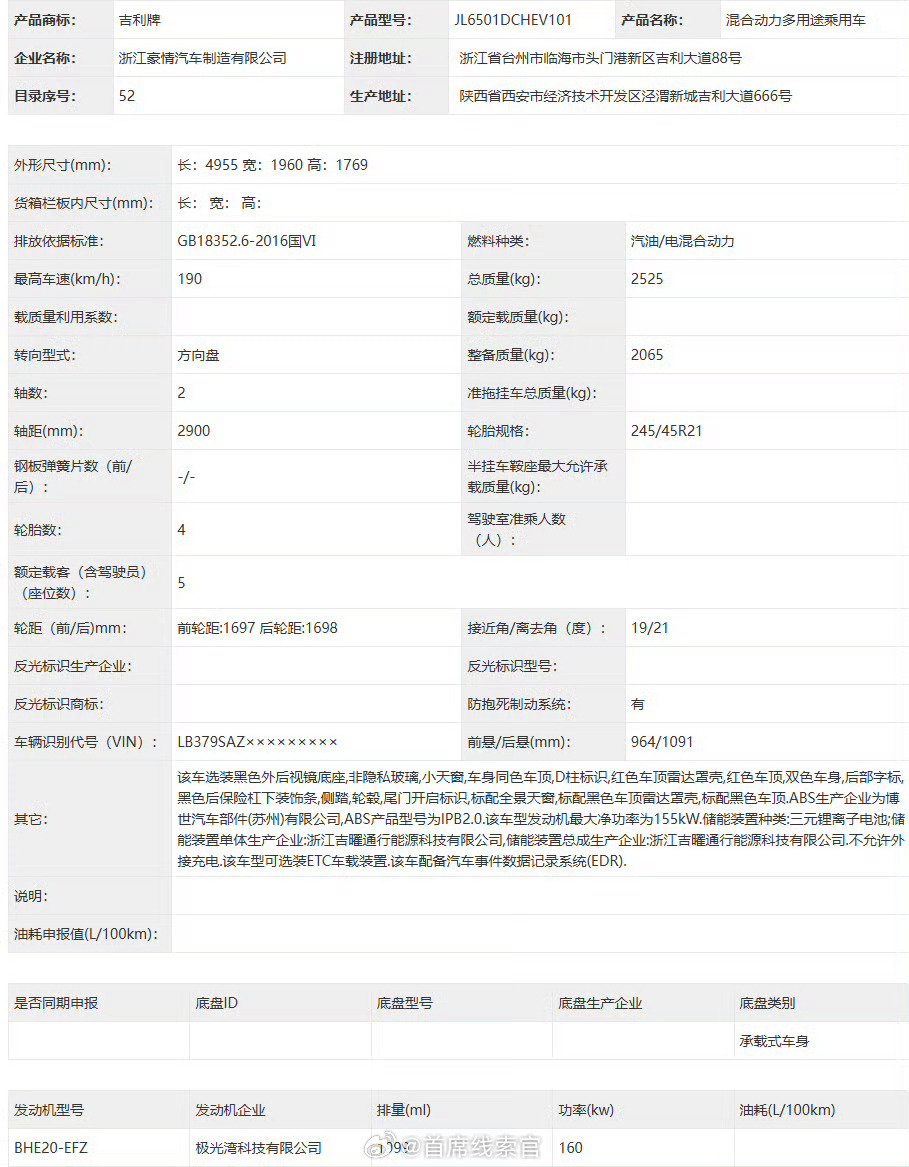Select the 最高车速(km/h) label
Image resolution: width=909 pixels, height=1167 pixels.
click(67, 279)
